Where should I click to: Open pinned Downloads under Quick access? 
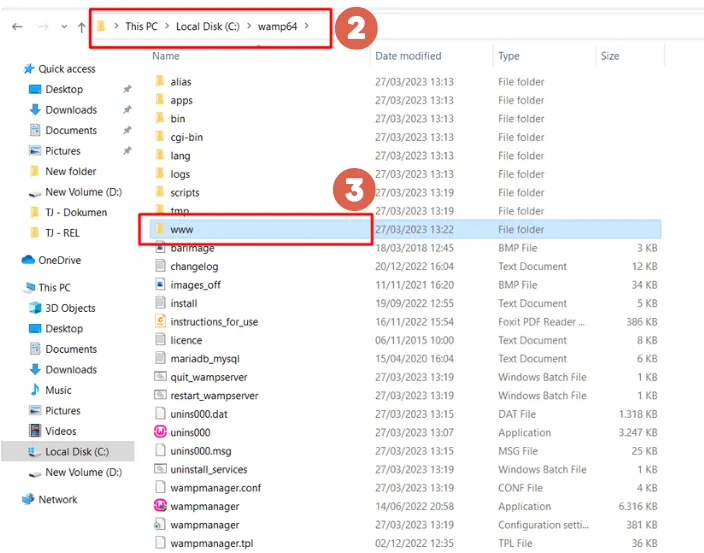point(71,110)
